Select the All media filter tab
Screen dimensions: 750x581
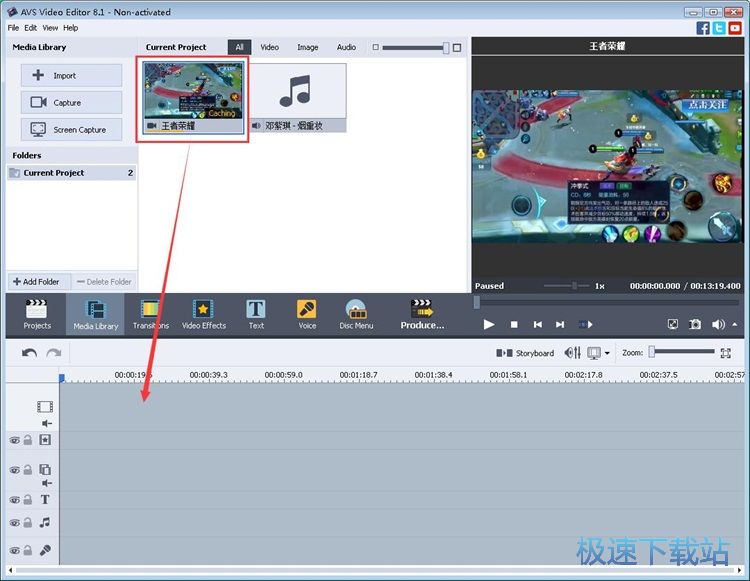(239, 47)
